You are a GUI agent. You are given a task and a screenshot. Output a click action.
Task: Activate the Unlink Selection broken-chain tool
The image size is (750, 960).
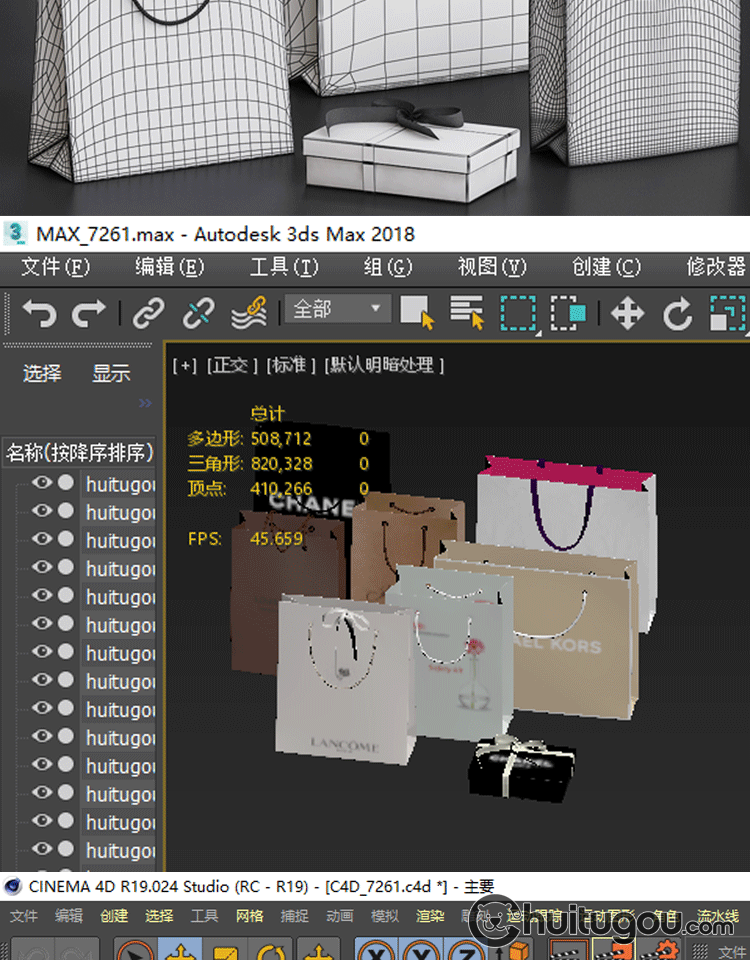(199, 313)
